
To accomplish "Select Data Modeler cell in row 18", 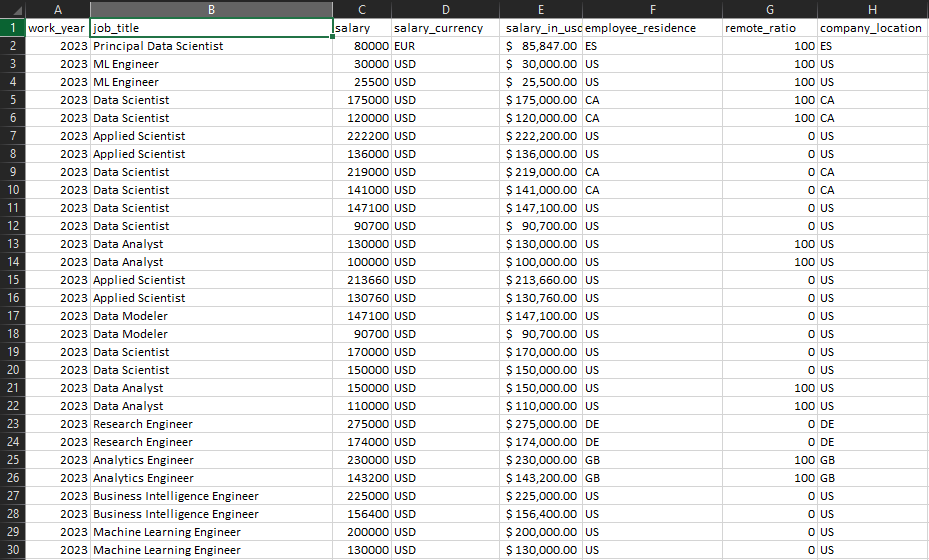I will pyautogui.click(x=211, y=334).
